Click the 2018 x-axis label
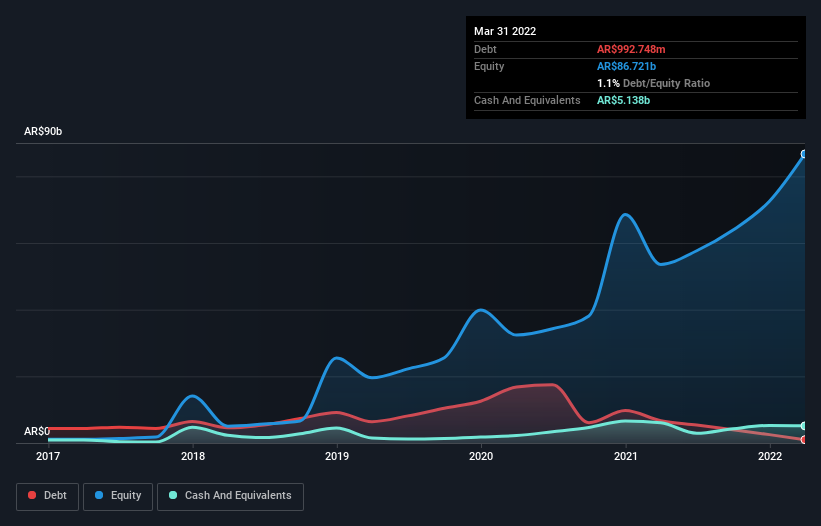This screenshot has width=821, height=526. pos(193,456)
